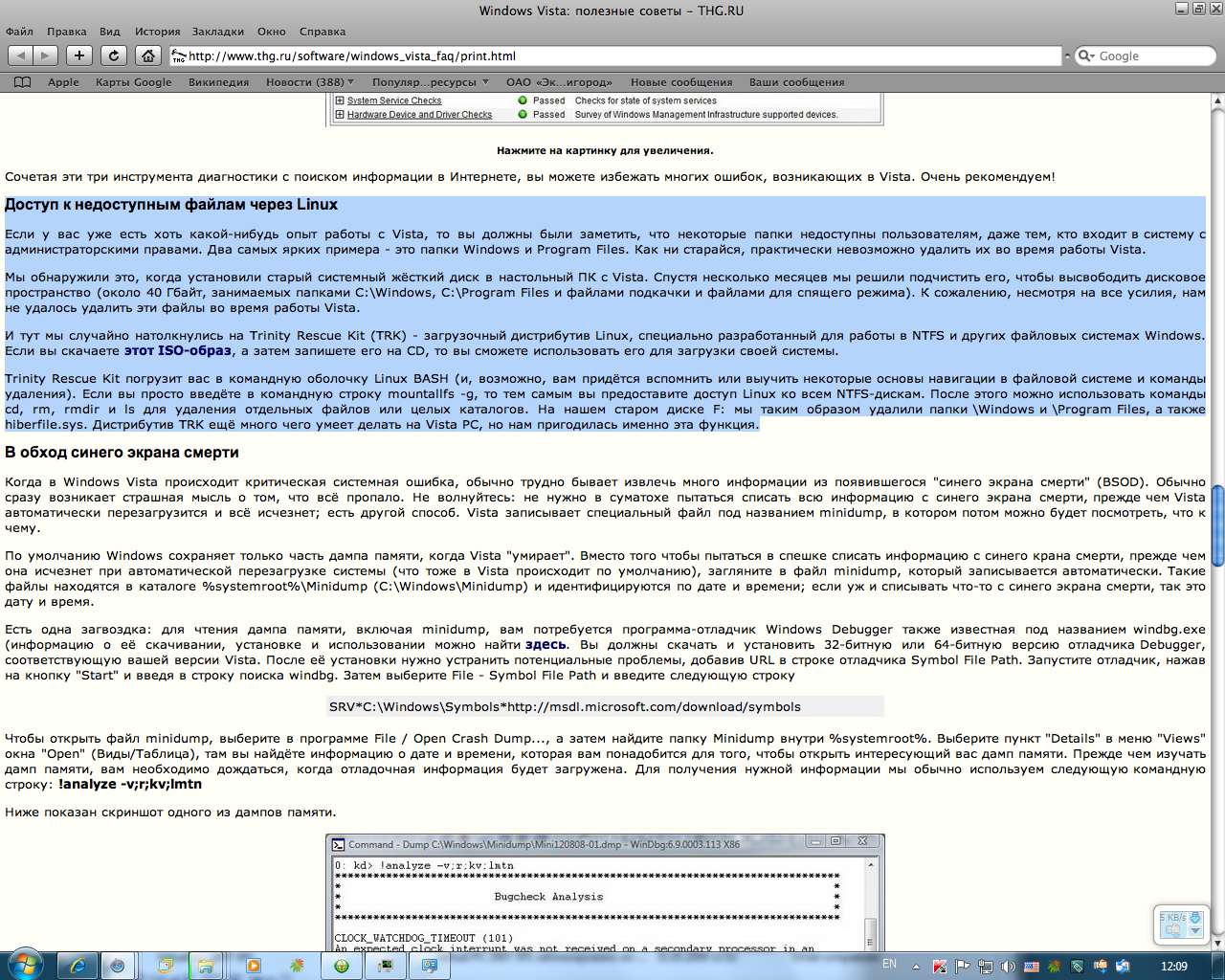This screenshot has width=1225, height=980.
Task: Open the Карты Google bookmark
Action: click(134, 82)
